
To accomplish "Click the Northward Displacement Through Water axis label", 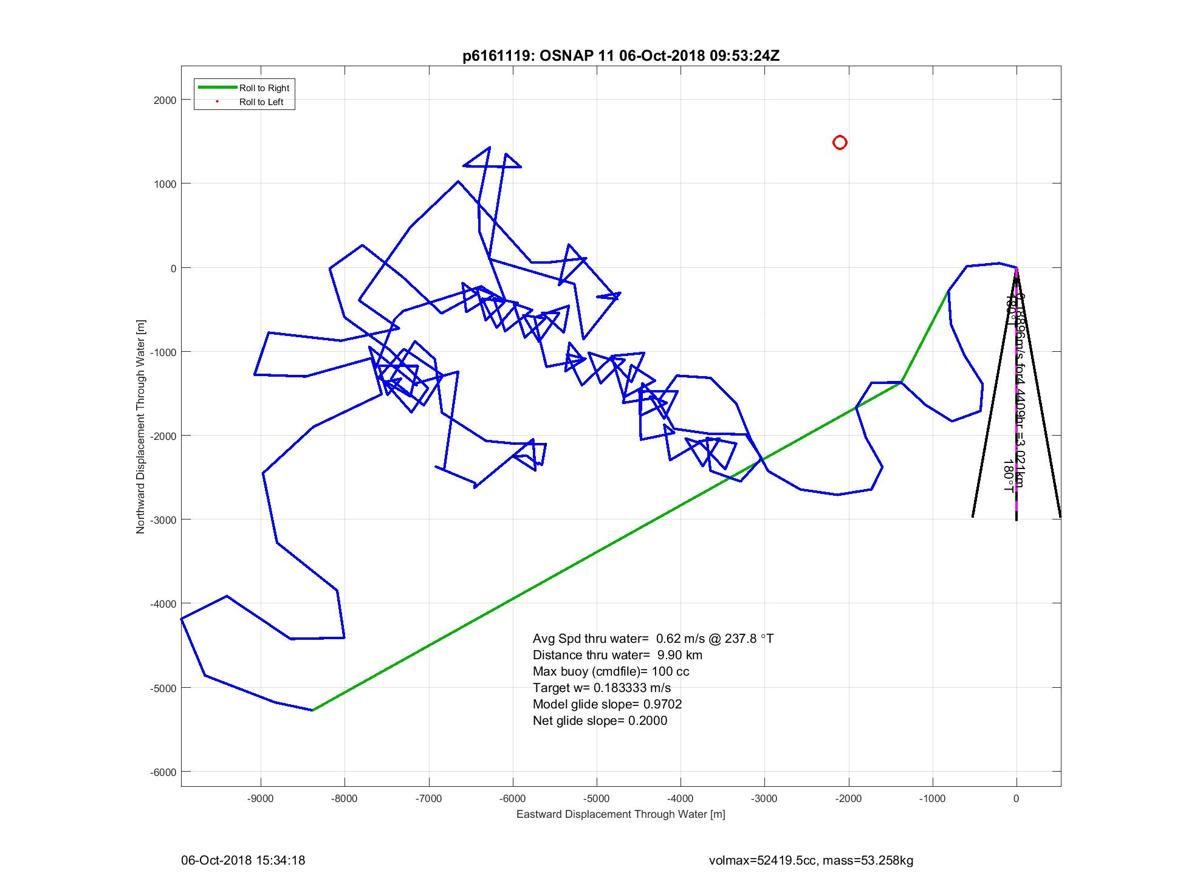I will tap(142, 427).
